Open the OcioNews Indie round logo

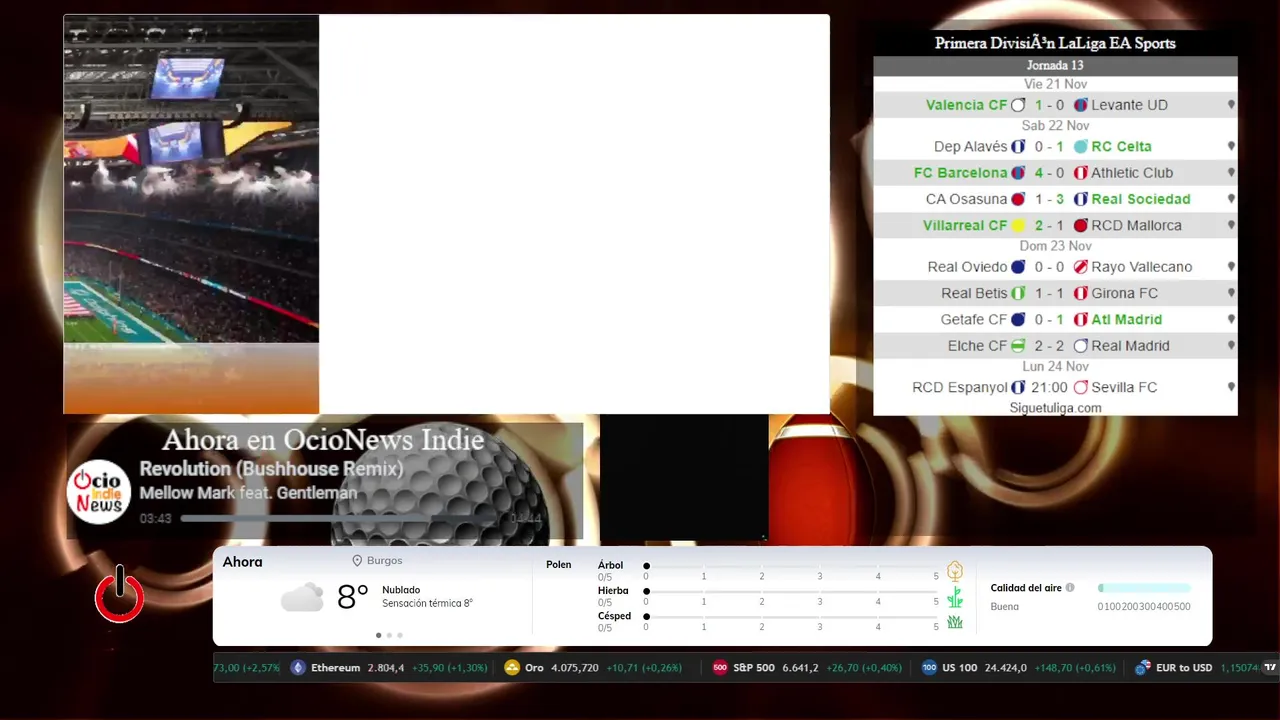click(99, 491)
